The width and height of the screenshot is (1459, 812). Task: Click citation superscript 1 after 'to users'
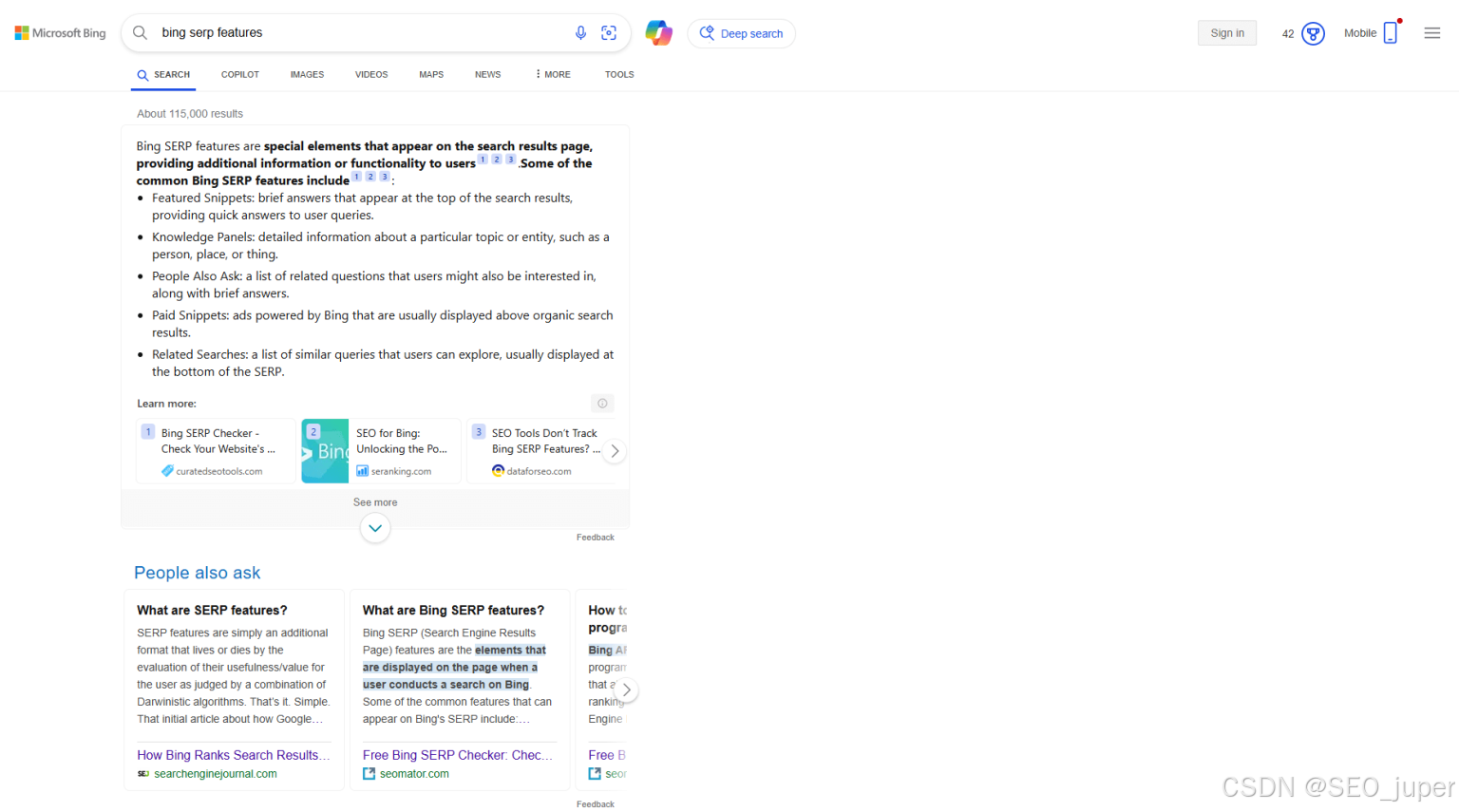pos(483,160)
